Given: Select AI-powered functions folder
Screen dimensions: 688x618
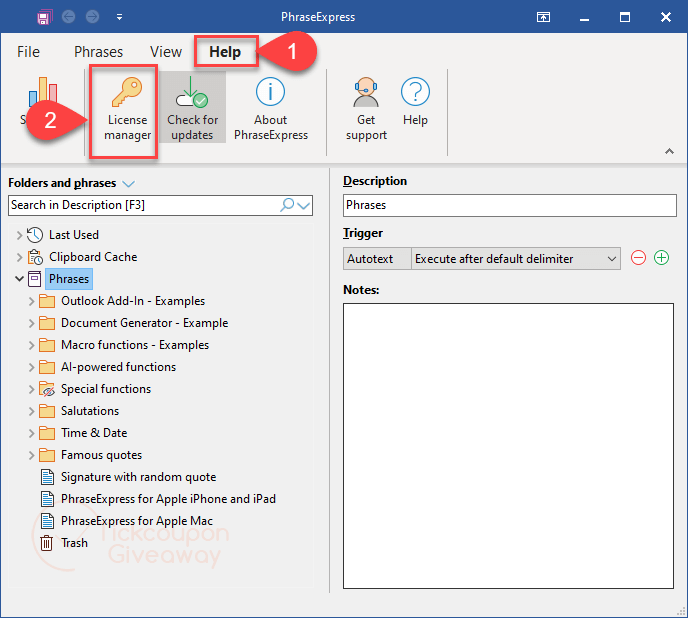Looking at the screenshot, I should pos(118,366).
